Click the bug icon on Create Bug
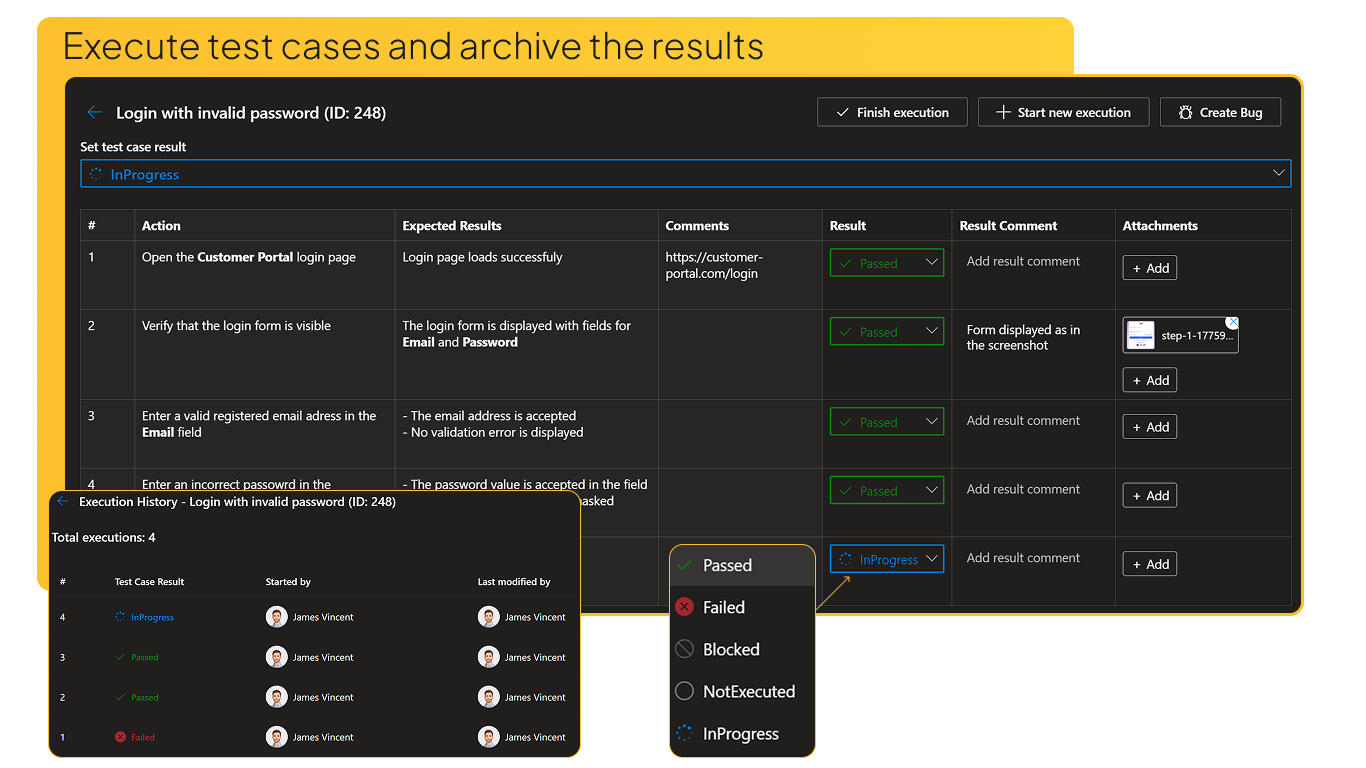Viewport: 1366px width, 768px height. (1185, 112)
